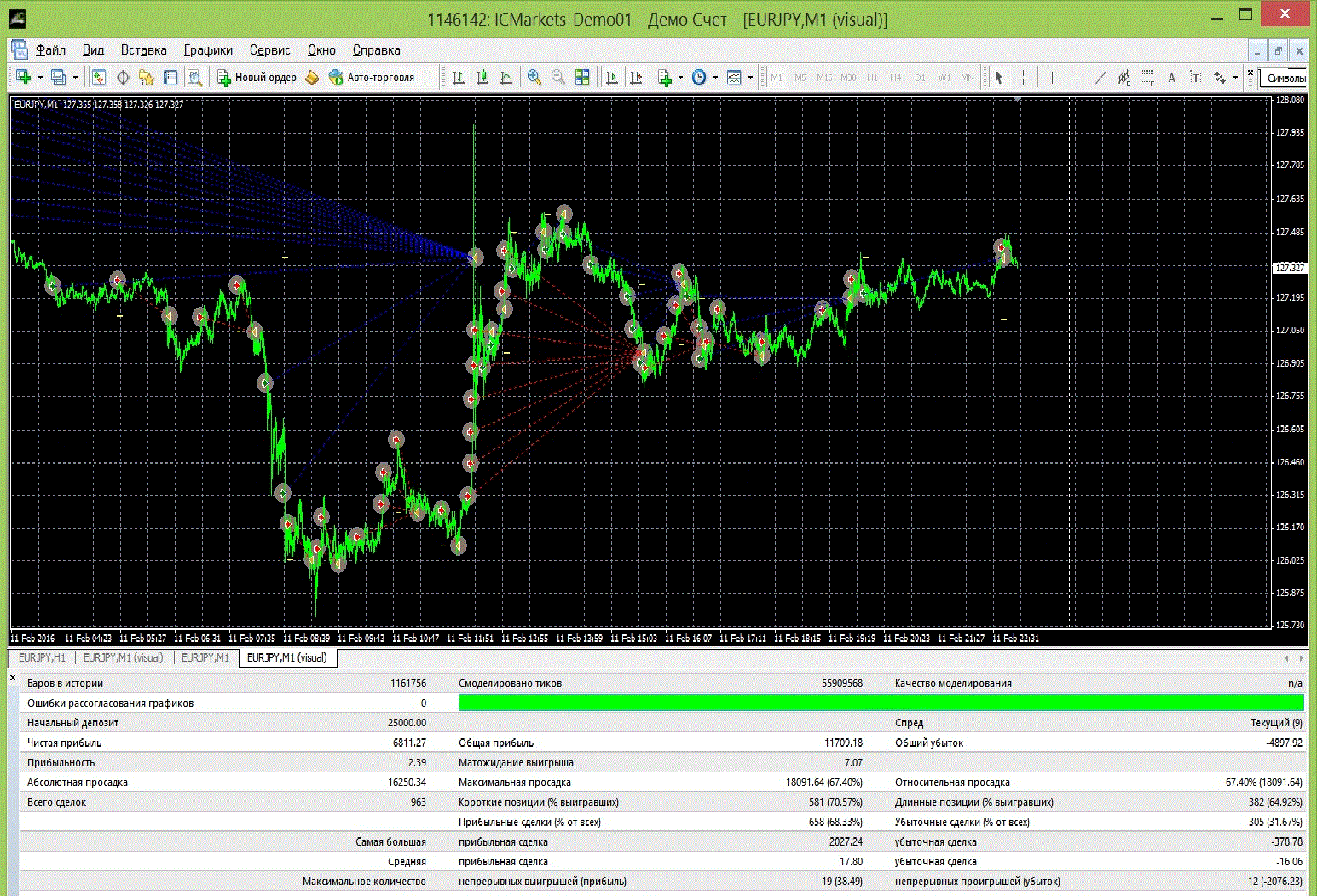1317x896 pixels.
Task: Switch to the 'EURJPY,M1' chart tab
Action: tap(205, 657)
